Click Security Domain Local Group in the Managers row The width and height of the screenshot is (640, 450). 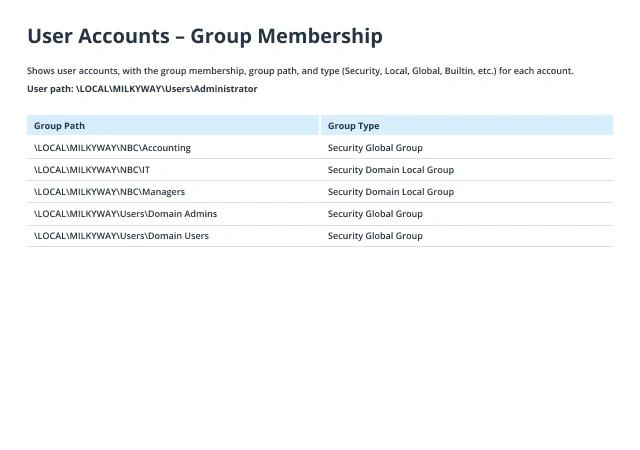tap(391, 192)
